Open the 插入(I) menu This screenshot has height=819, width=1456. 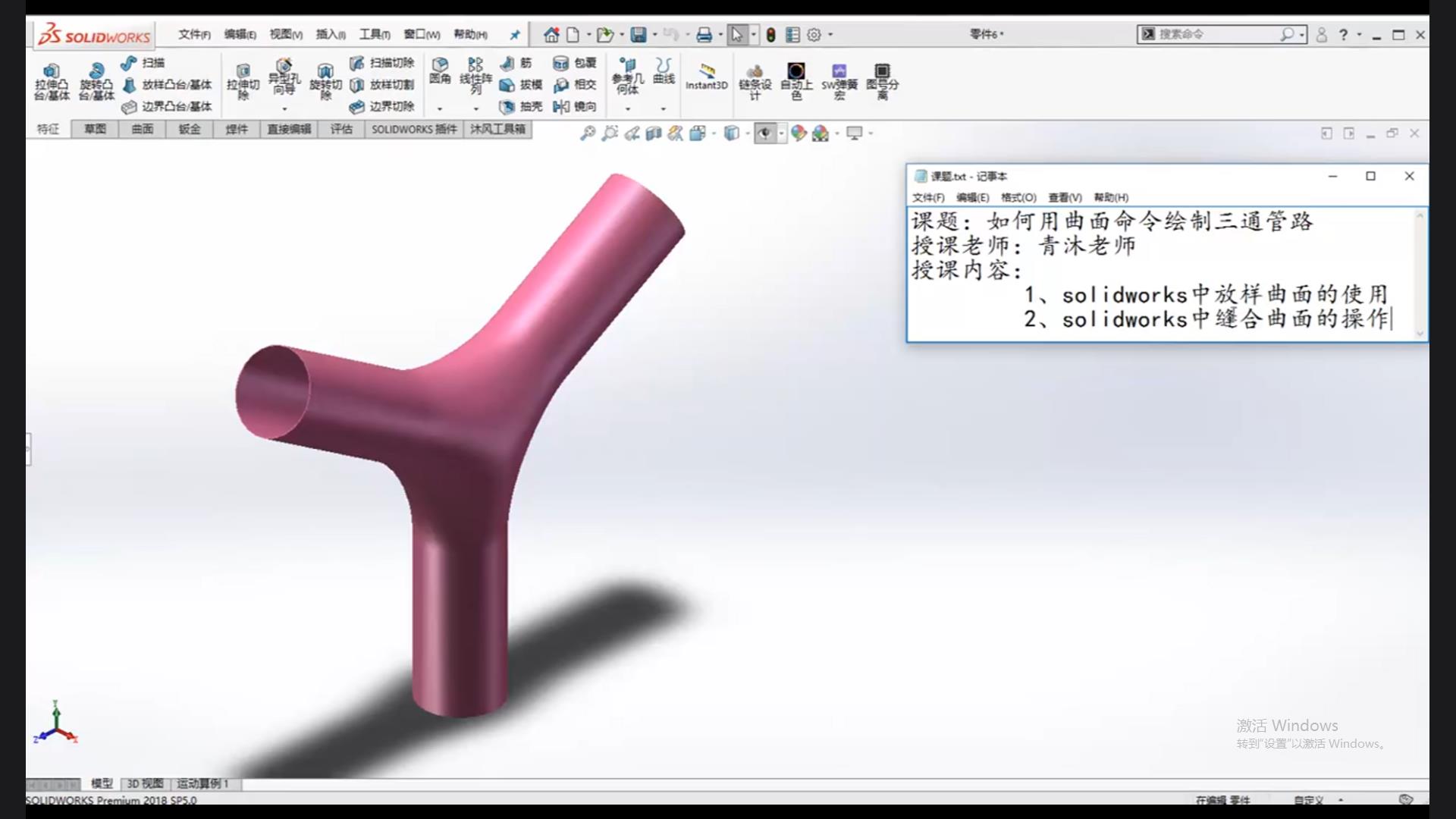tap(331, 35)
